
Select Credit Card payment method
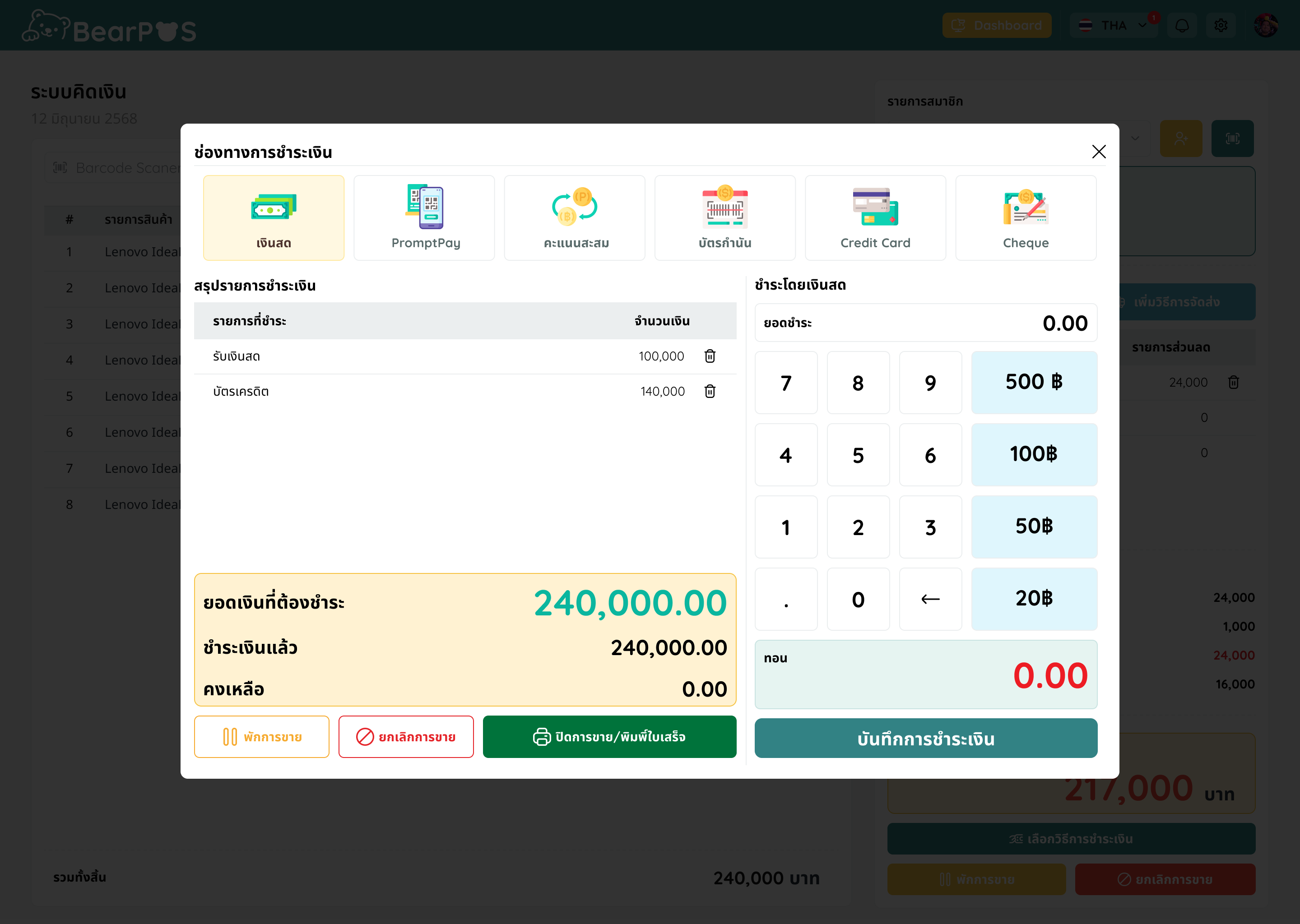coord(875,218)
